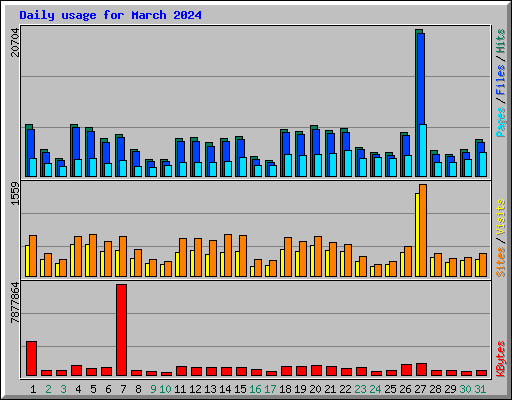Viewport: 512px width, 400px height.
Task: Click the chart title "Daily usage for March 2024"
Action: pyautogui.click(x=110, y=15)
